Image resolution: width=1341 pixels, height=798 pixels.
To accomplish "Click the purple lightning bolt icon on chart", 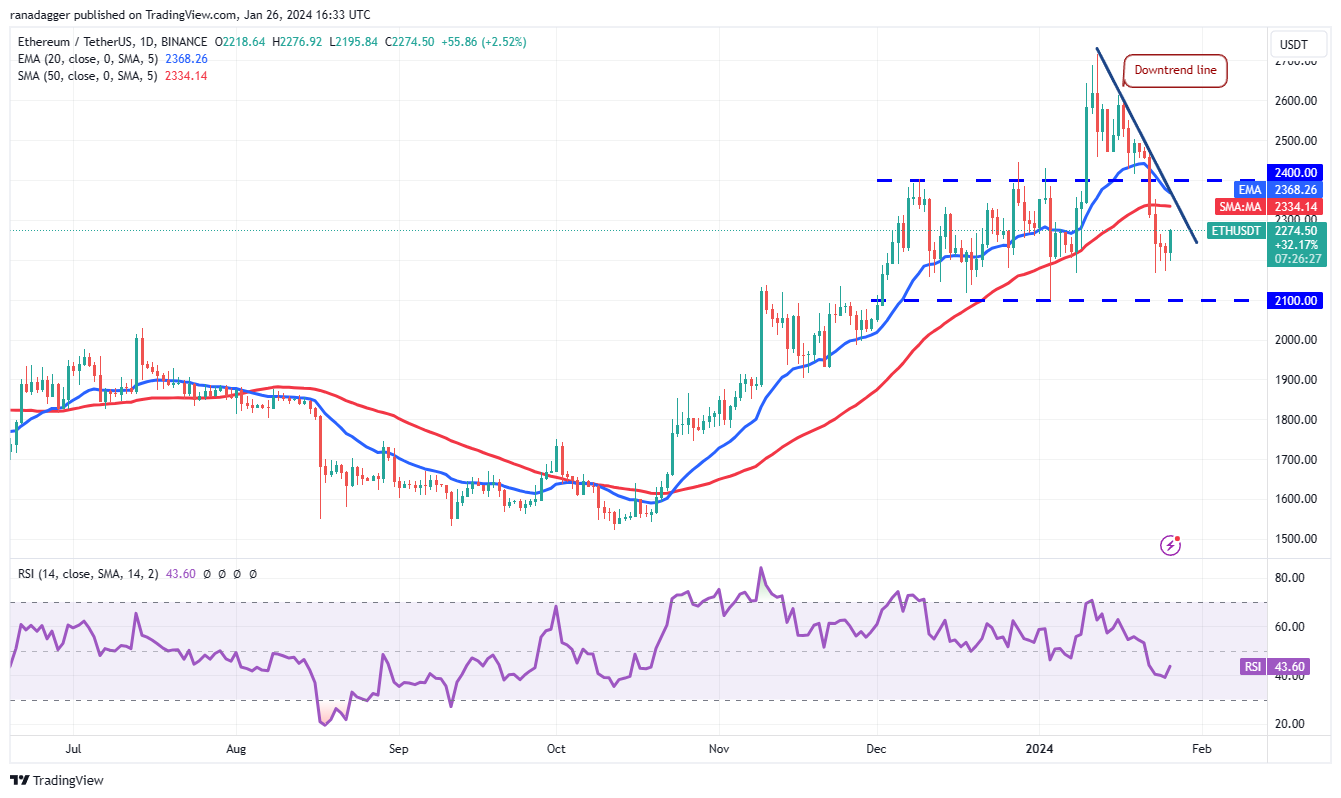I will (x=1170, y=545).
